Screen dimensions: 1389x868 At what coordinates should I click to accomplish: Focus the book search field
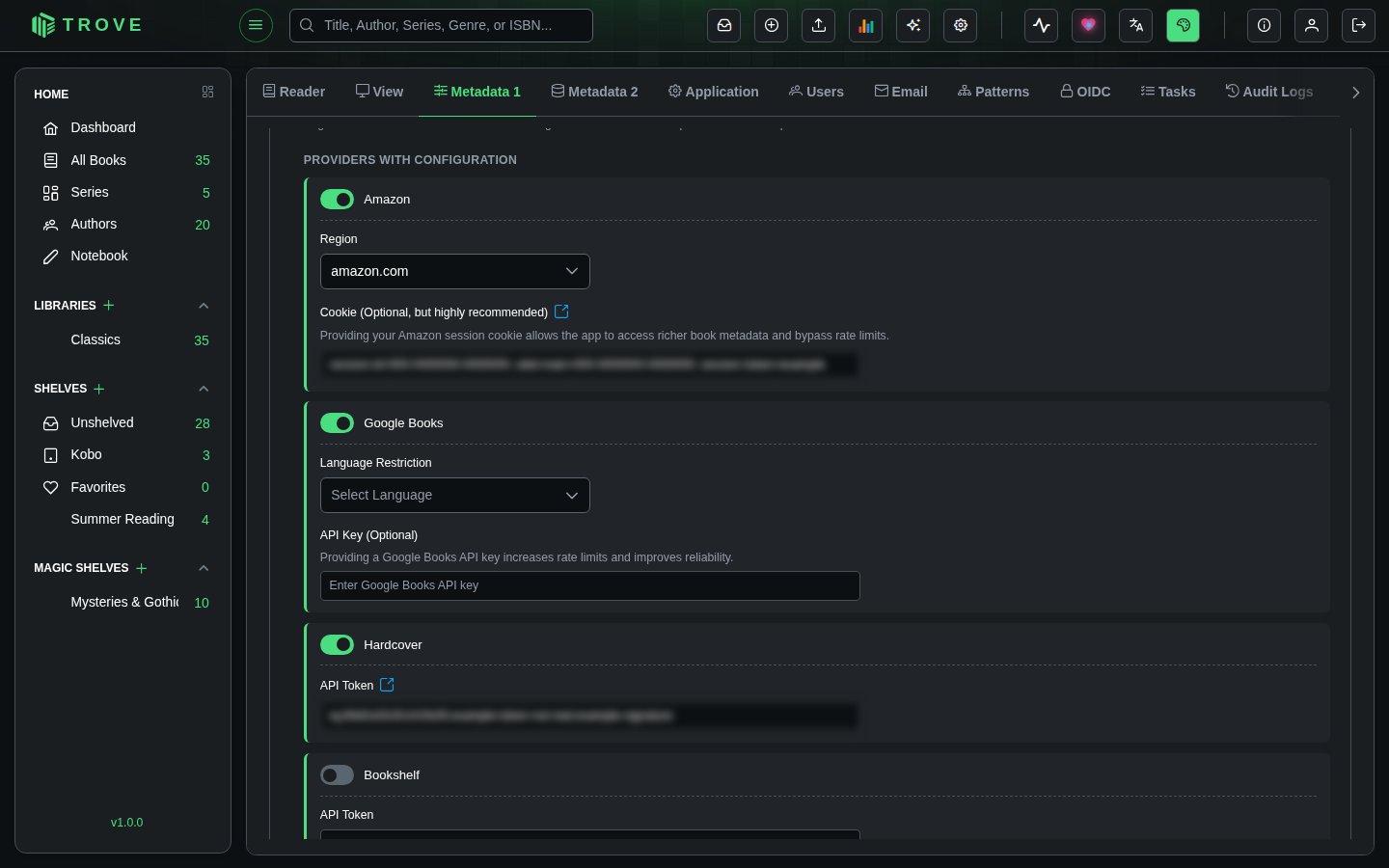pyautogui.click(x=442, y=26)
